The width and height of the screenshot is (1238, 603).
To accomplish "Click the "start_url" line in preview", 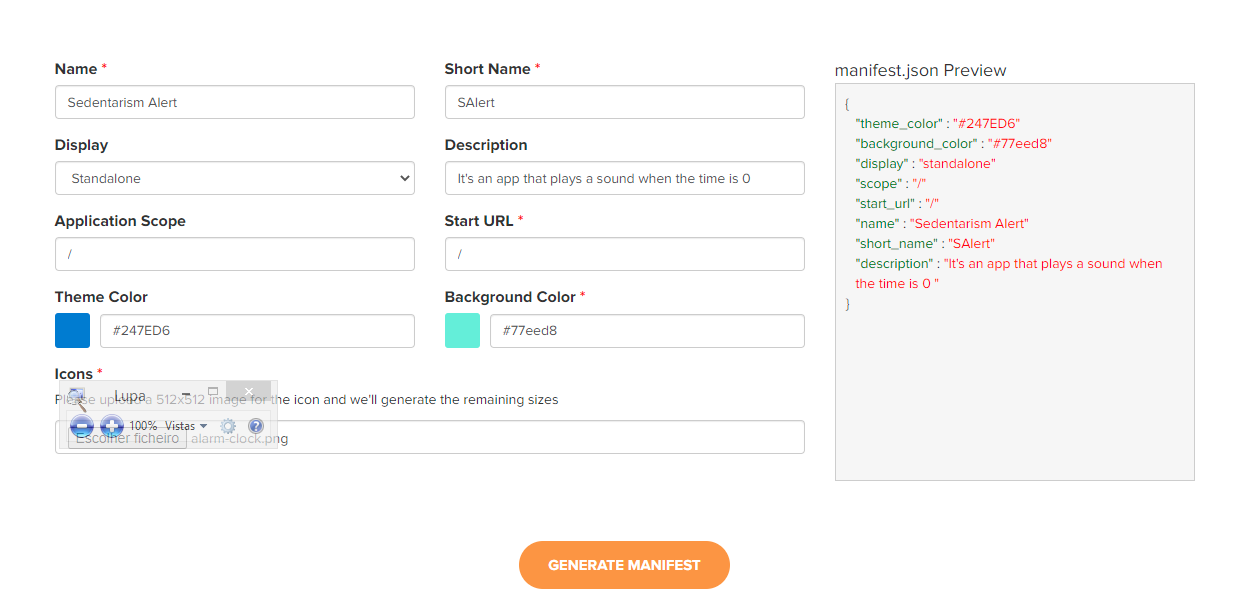I will 897,204.
